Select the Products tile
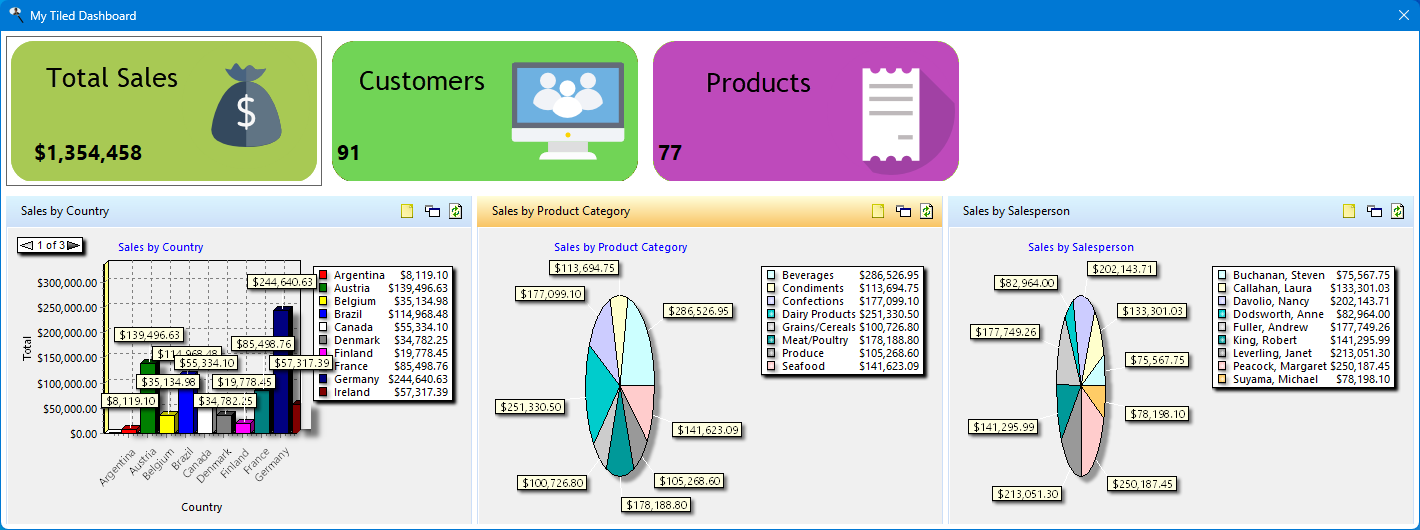Image resolution: width=1420 pixels, height=530 pixels. [x=805, y=111]
